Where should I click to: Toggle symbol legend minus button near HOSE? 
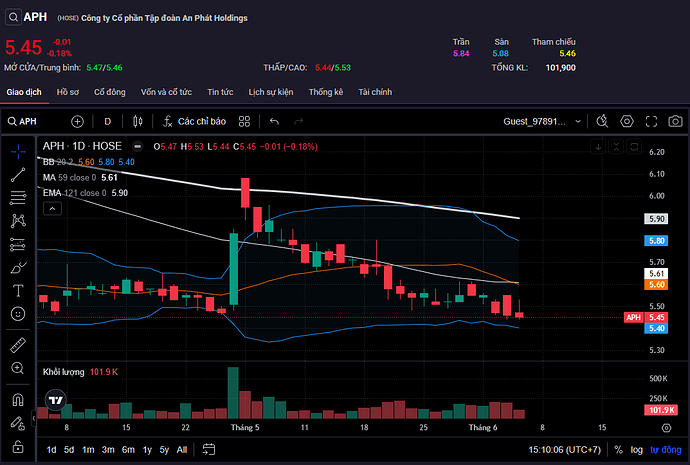138,146
